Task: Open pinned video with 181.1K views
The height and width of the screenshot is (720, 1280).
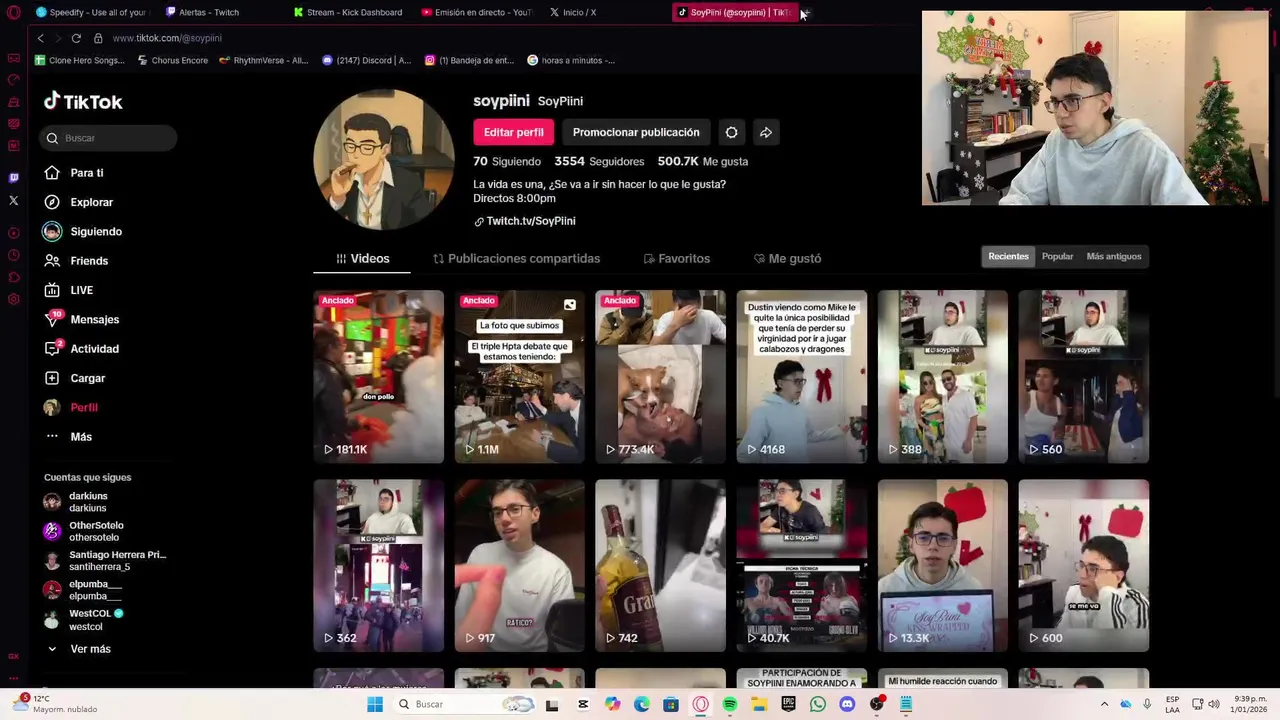Action: 378,377
